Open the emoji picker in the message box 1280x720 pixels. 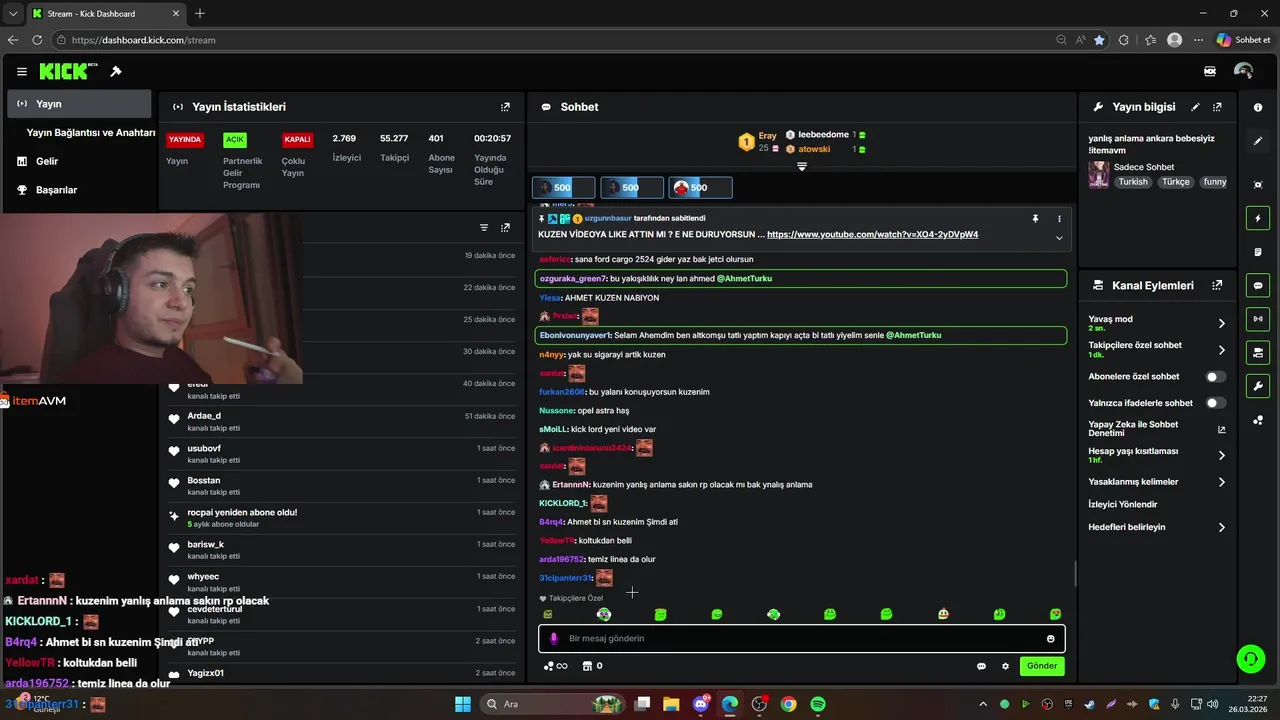pyautogui.click(x=1050, y=638)
